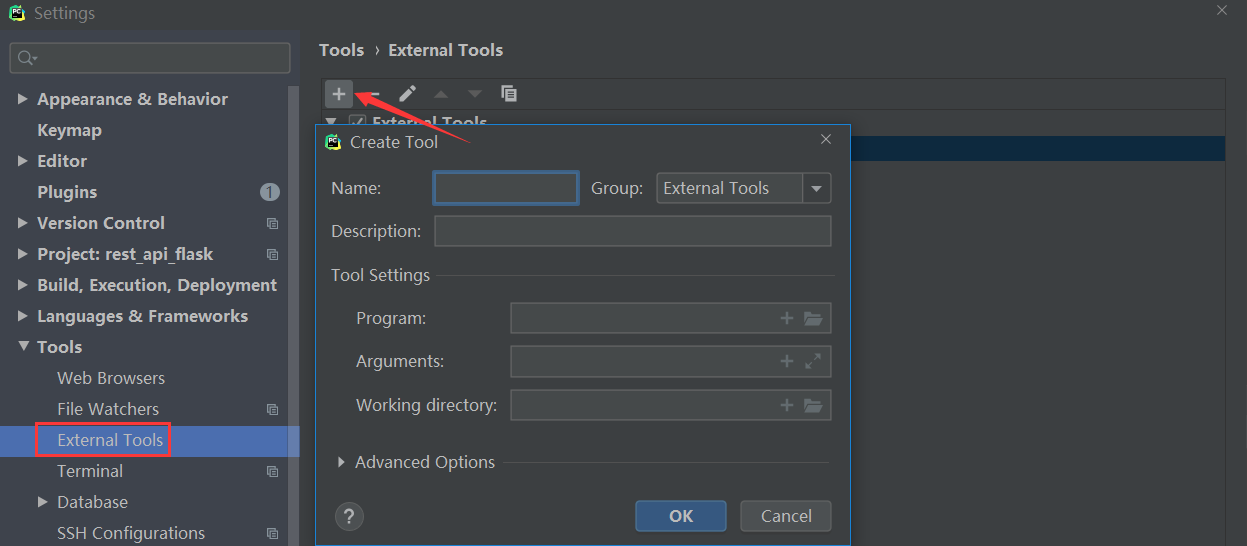Image resolution: width=1247 pixels, height=546 pixels.
Task: Expand Languages & Frameworks node
Action: (22, 316)
